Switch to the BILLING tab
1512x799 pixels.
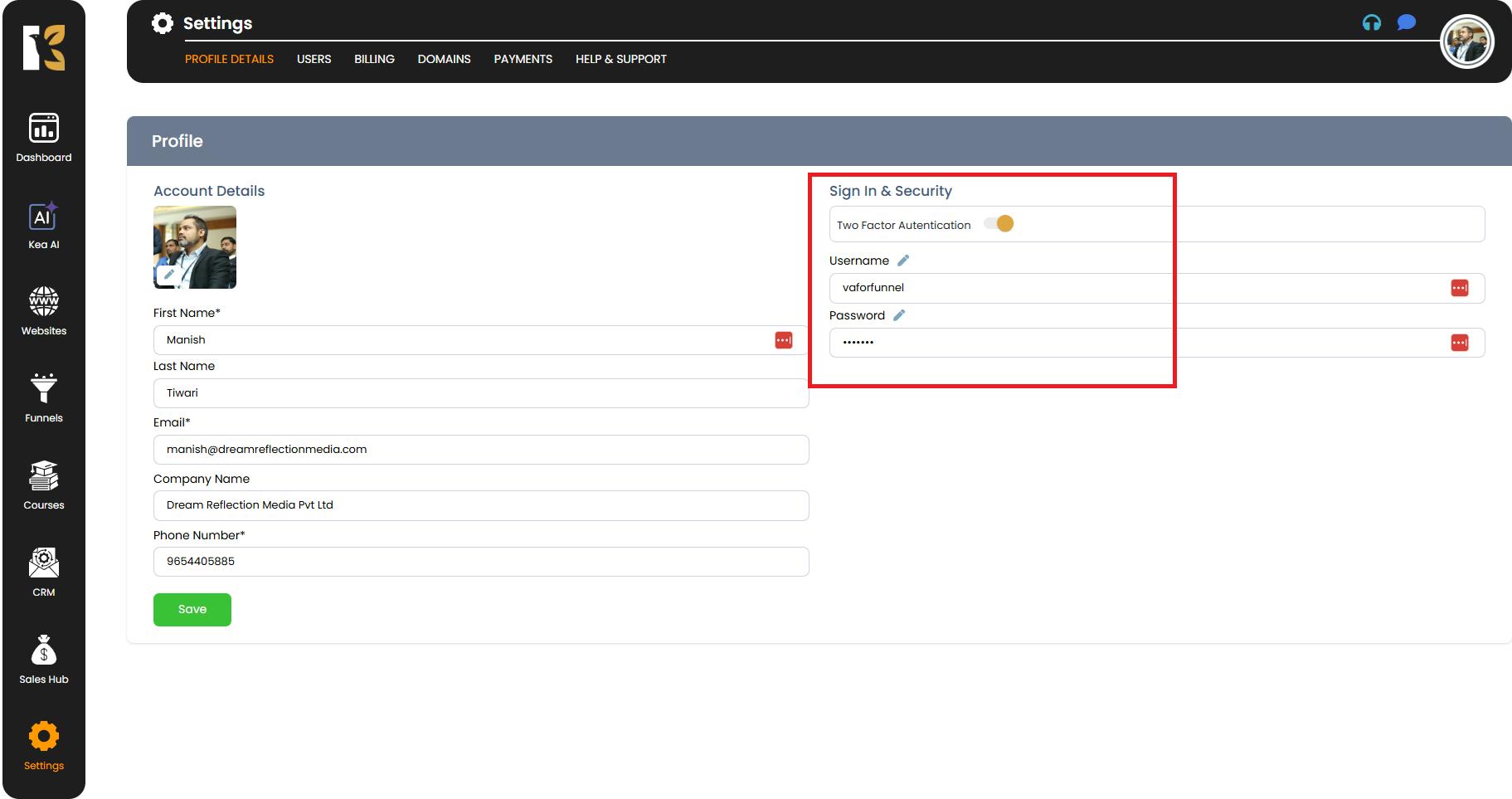[x=374, y=59]
